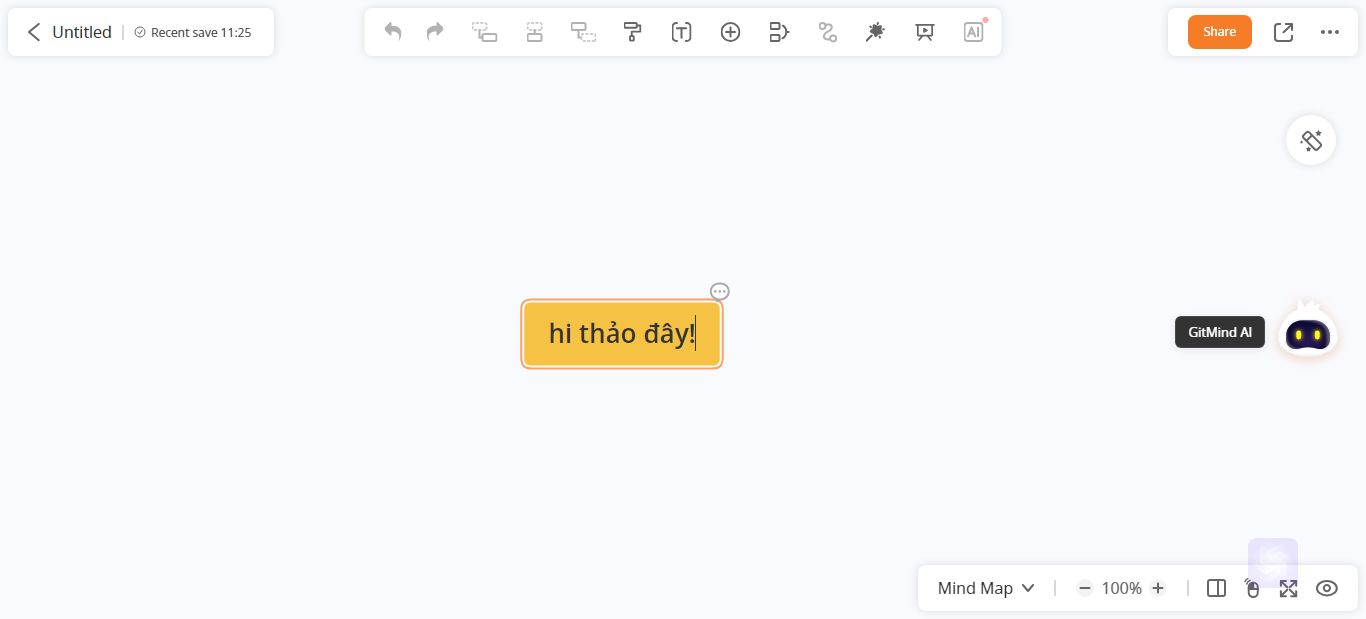Click the 100% zoom level value
1366x619 pixels.
click(x=1122, y=588)
